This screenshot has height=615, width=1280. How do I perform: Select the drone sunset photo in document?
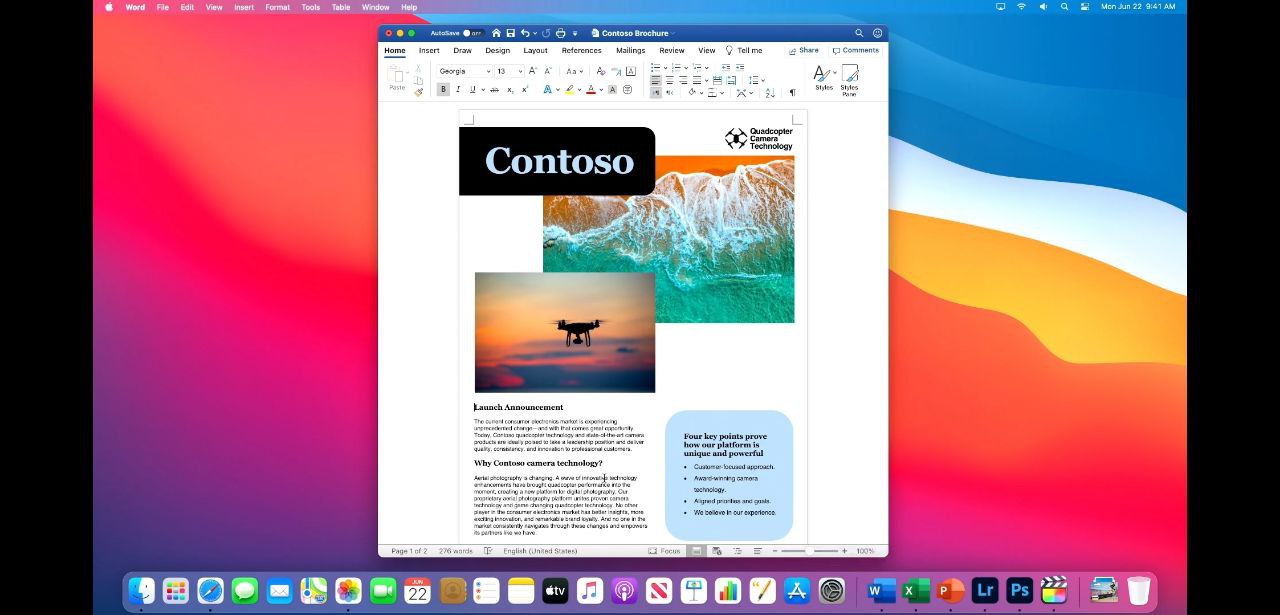(x=565, y=332)
